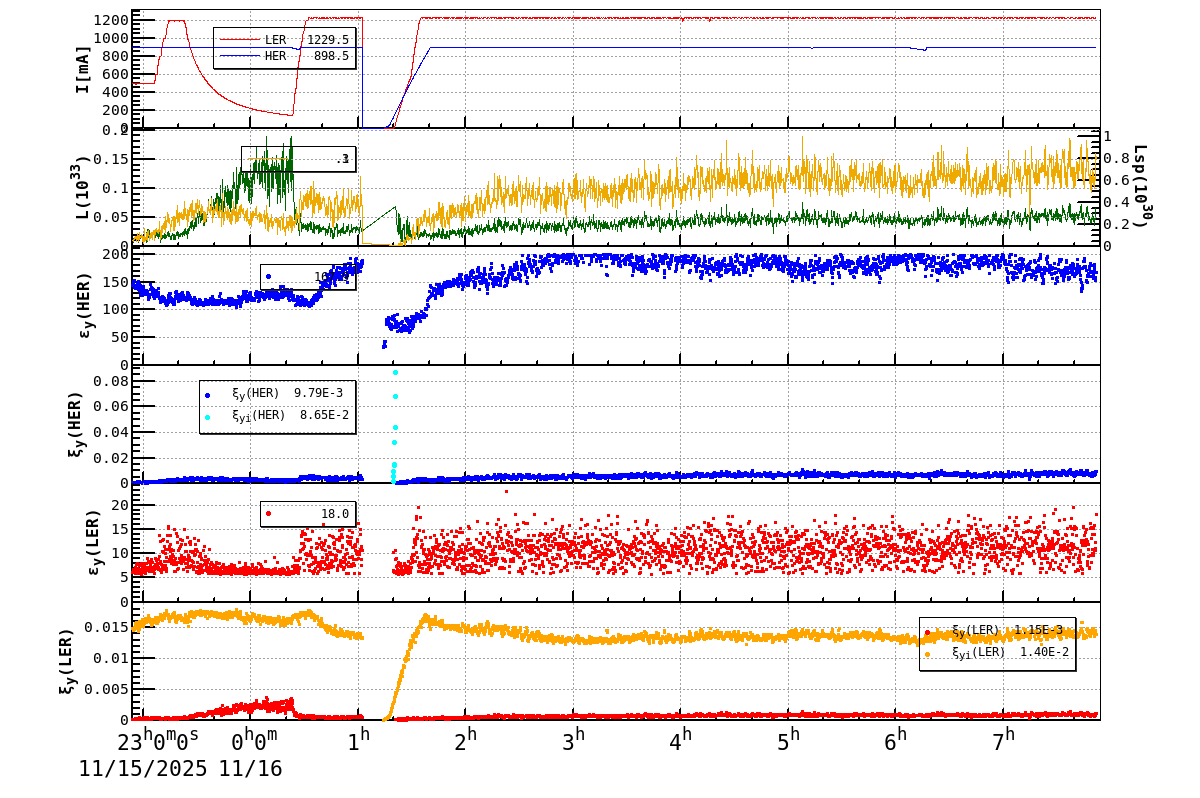Click the red ξy(LER) legend marker

pos(927,632)
